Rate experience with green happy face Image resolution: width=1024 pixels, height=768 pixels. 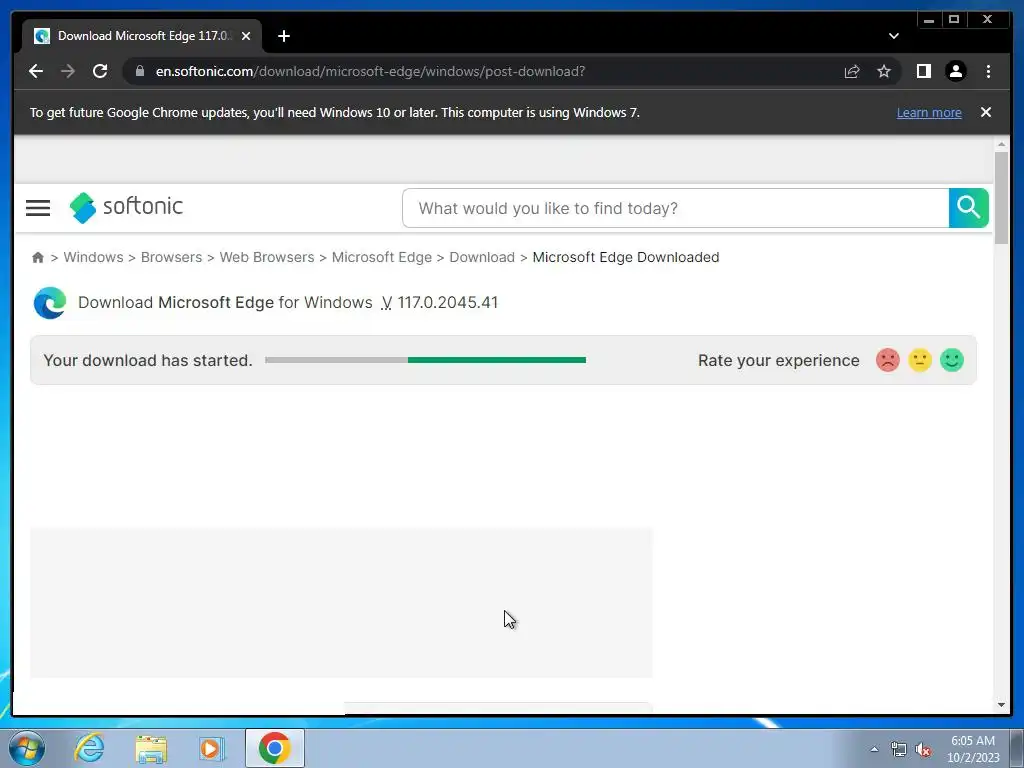click(x=952, y=360)
